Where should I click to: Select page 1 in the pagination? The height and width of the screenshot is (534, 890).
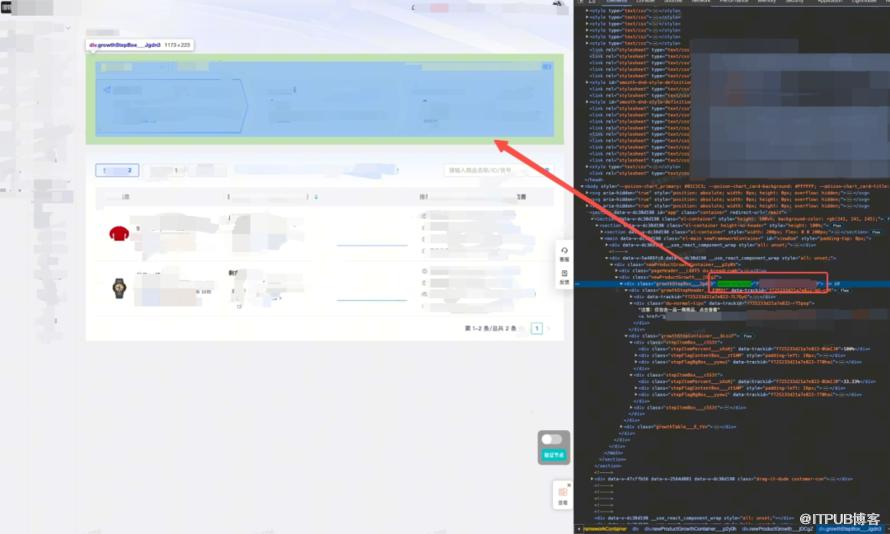point(536,328)
